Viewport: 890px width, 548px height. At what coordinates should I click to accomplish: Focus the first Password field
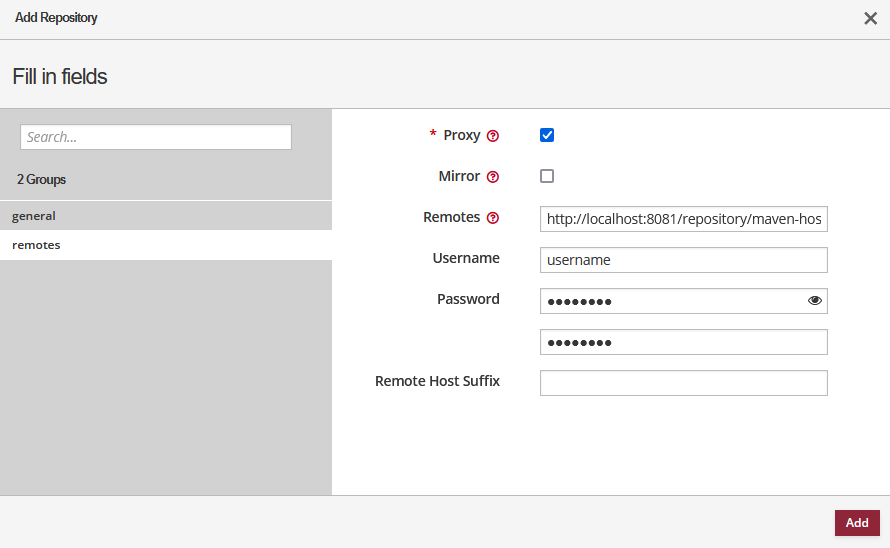point(670,301)
